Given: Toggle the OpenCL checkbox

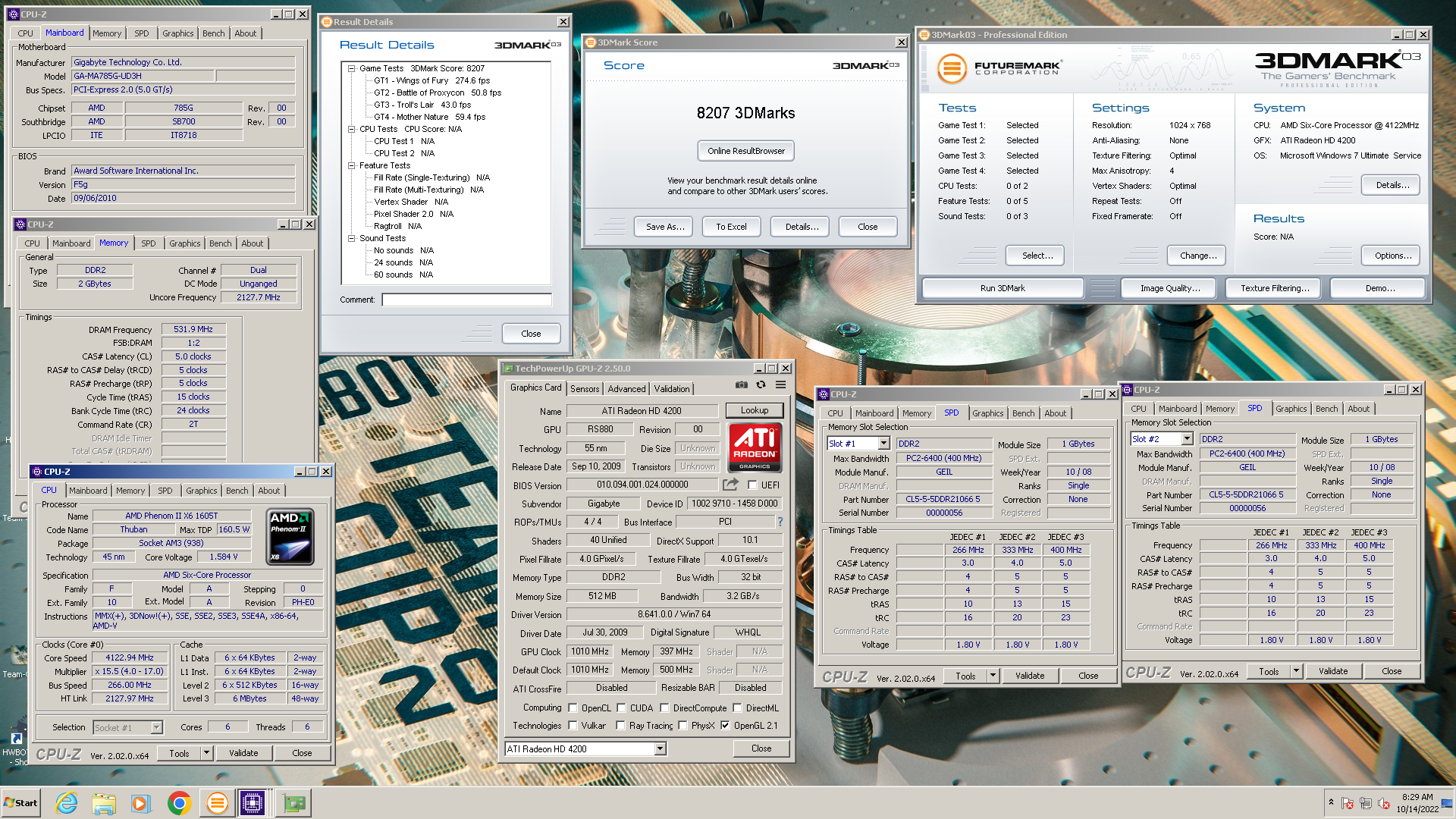Looking at the screenshot, I should tap(573, 708).
